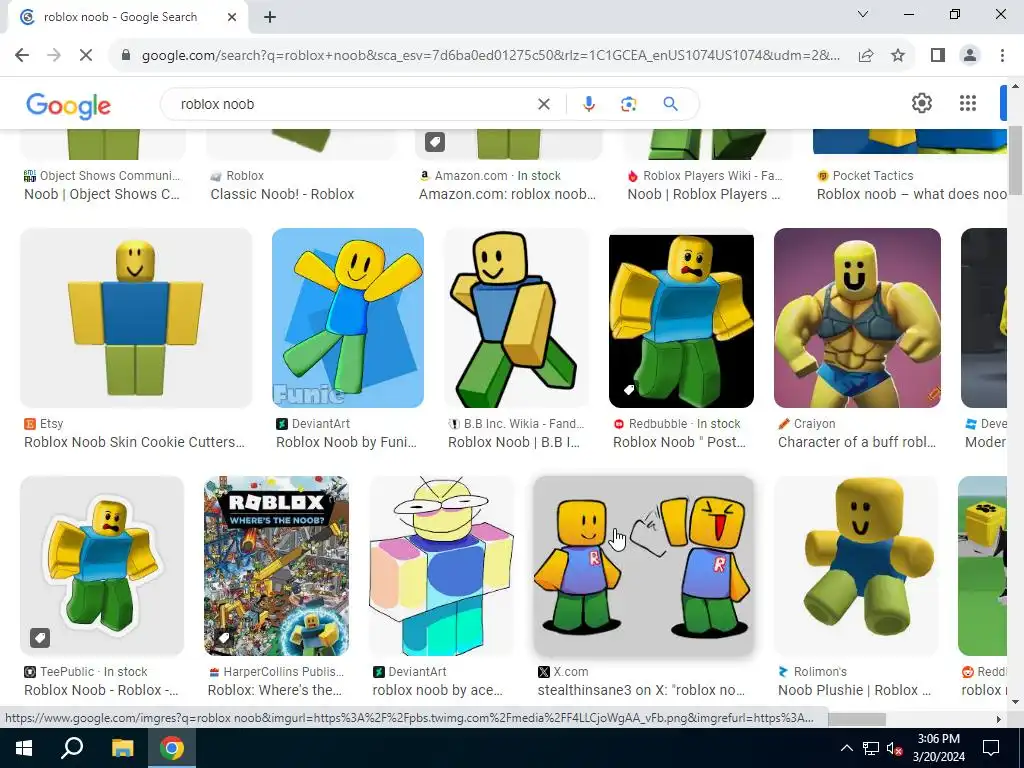Open the Roblox Where's the Noob book image
The width and height of the screenshot is (1024, 768).
click(276, 566)
